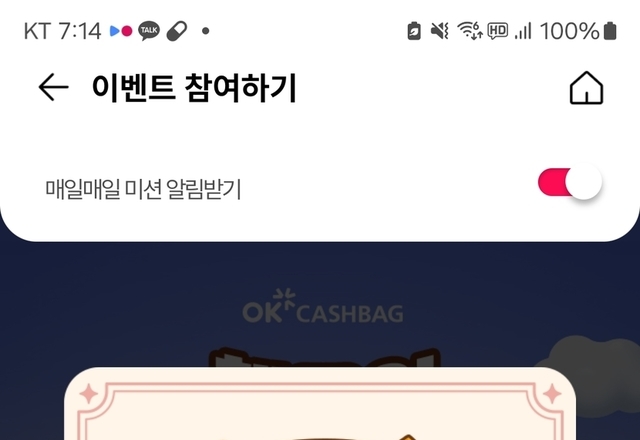Tap the muted vibrate status icon
This screenshot has height=440, width=640.
click(440, 31)
